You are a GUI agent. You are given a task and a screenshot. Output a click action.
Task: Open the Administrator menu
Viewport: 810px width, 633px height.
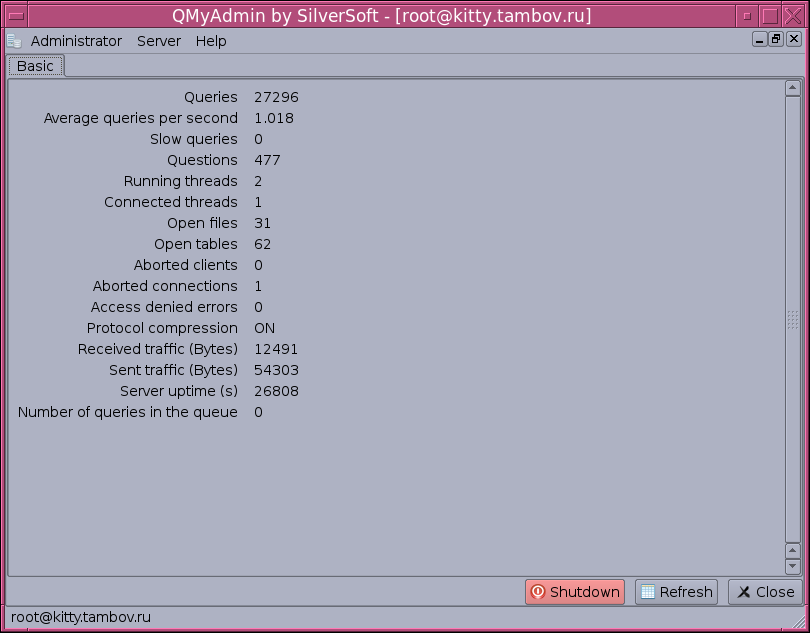(x=76, y=41)
